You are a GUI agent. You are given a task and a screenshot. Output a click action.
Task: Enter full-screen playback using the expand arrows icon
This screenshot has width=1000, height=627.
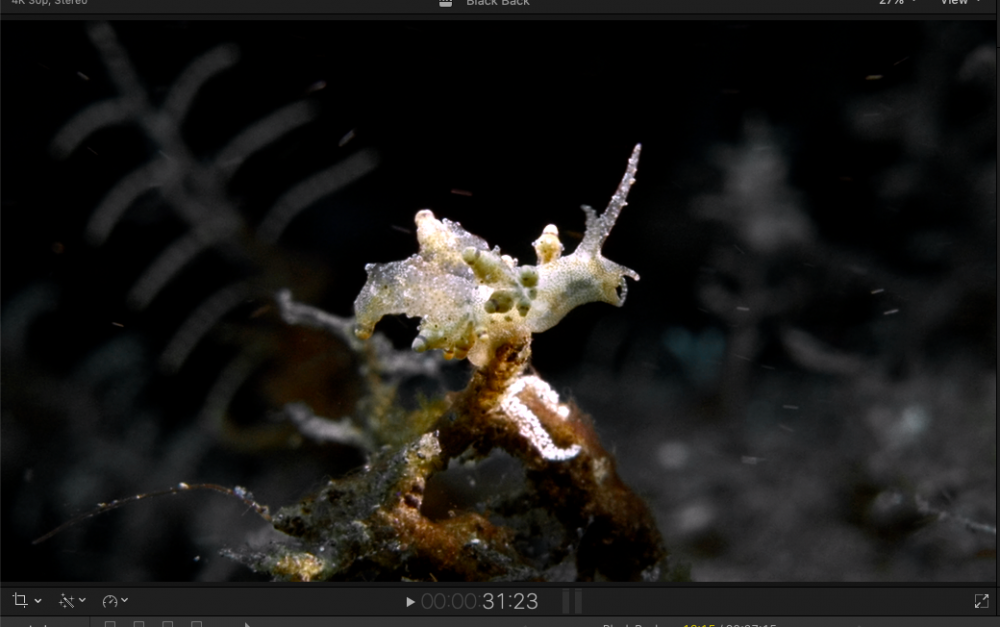pyautogui.click(x=982, y=601)
